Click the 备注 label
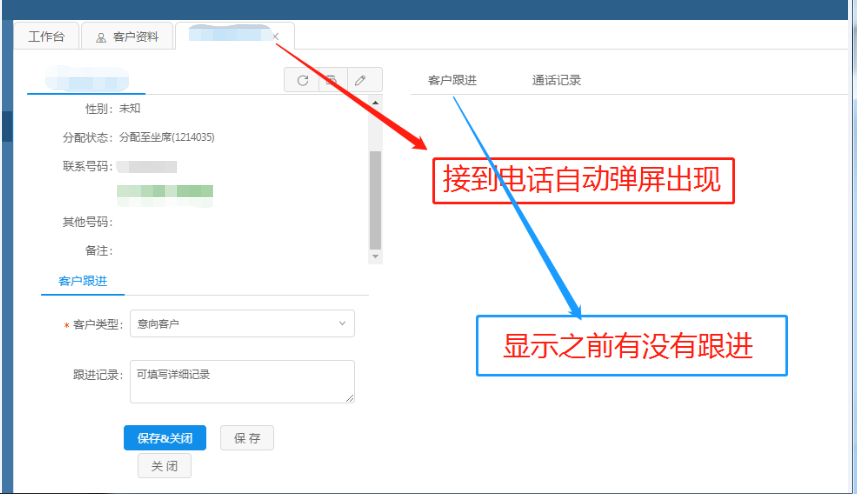The height and width of the screenshot is (494, 857). pyautogui.click(x=99, y=251)
